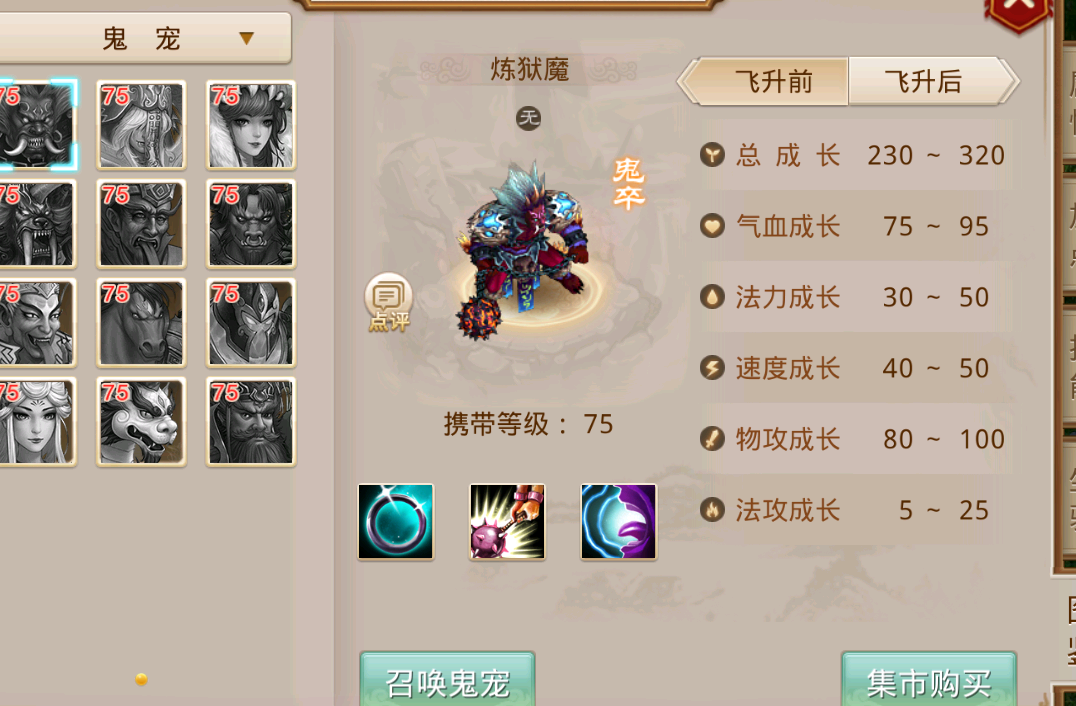The height and width of the screenshot is (706, 1076).
Task: Click the 总成长 sprout icon
Action: [712, 155]
